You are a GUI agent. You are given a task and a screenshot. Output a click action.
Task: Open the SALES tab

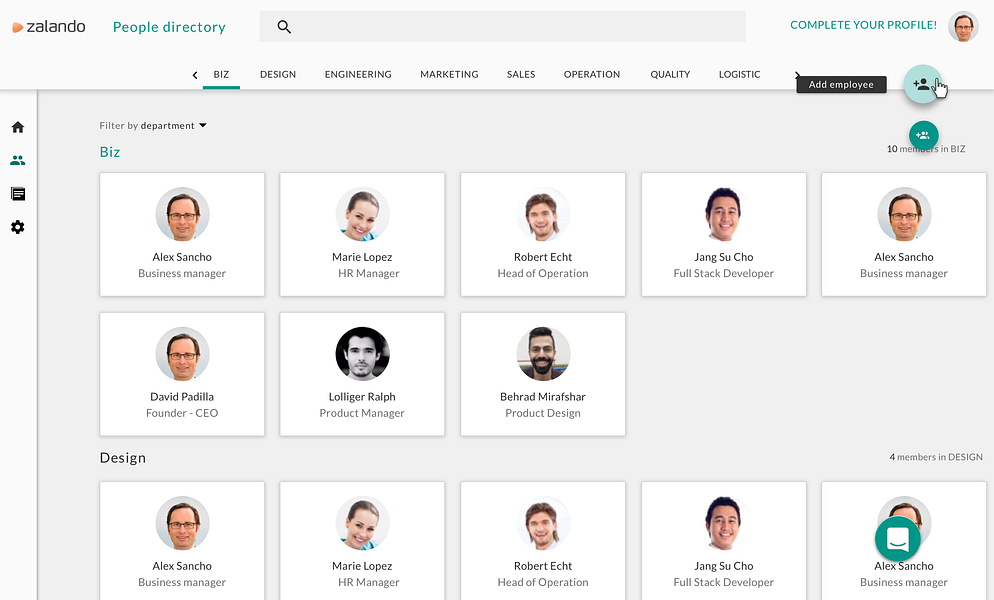pyautogui.click(x=521, y=74)
